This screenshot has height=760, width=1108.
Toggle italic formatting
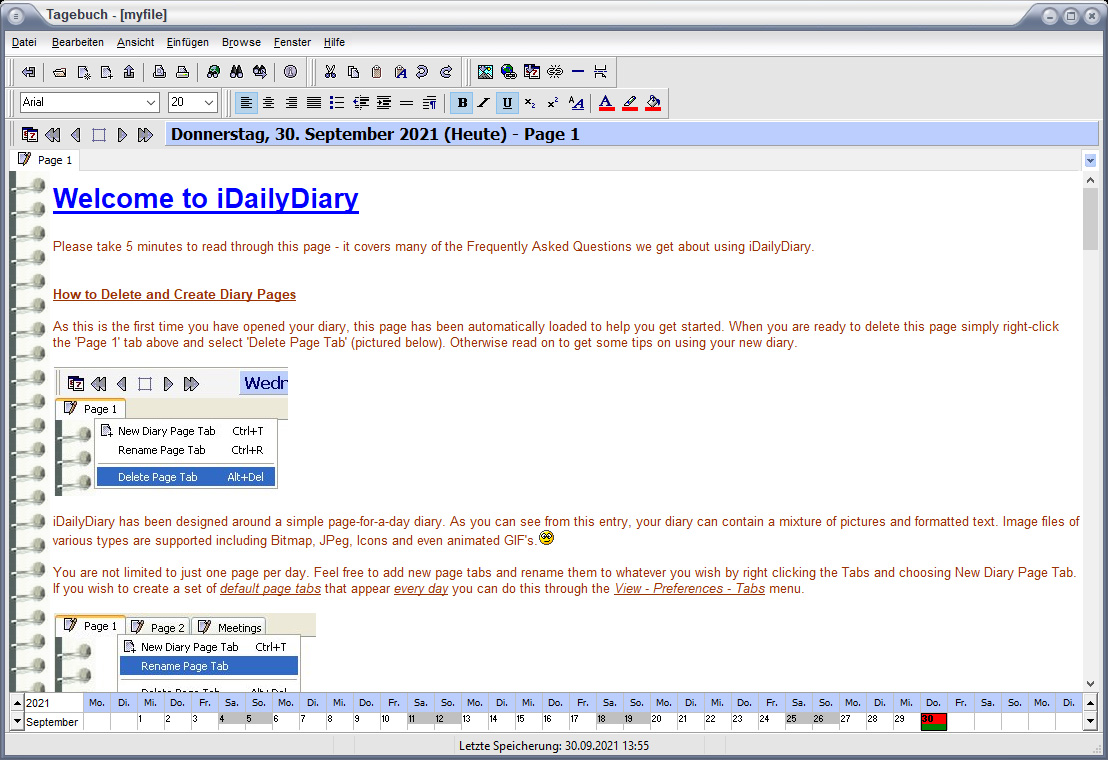pos(484,103)
